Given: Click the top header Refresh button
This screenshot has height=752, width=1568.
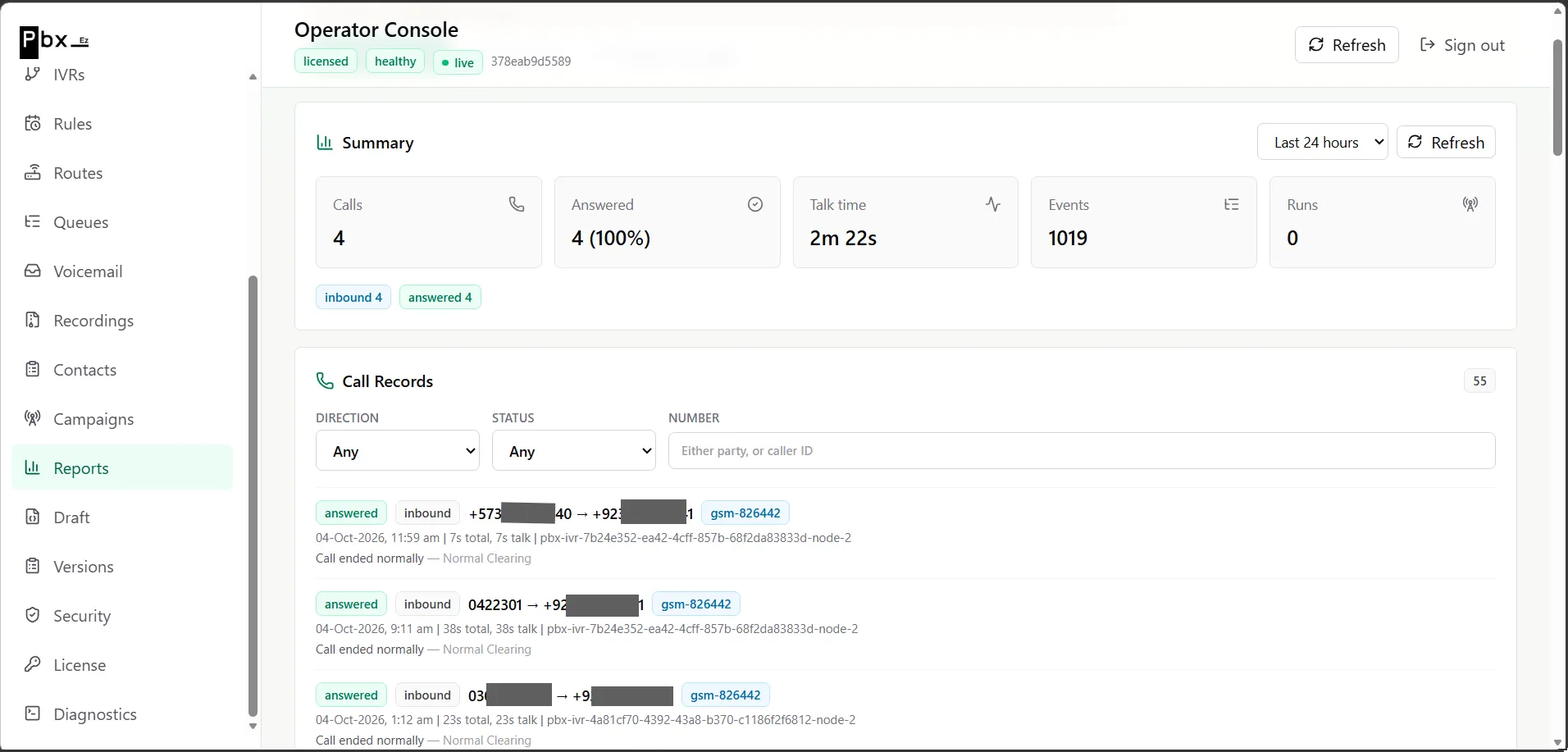Looking at the screenshot, I should (1347, 45).
